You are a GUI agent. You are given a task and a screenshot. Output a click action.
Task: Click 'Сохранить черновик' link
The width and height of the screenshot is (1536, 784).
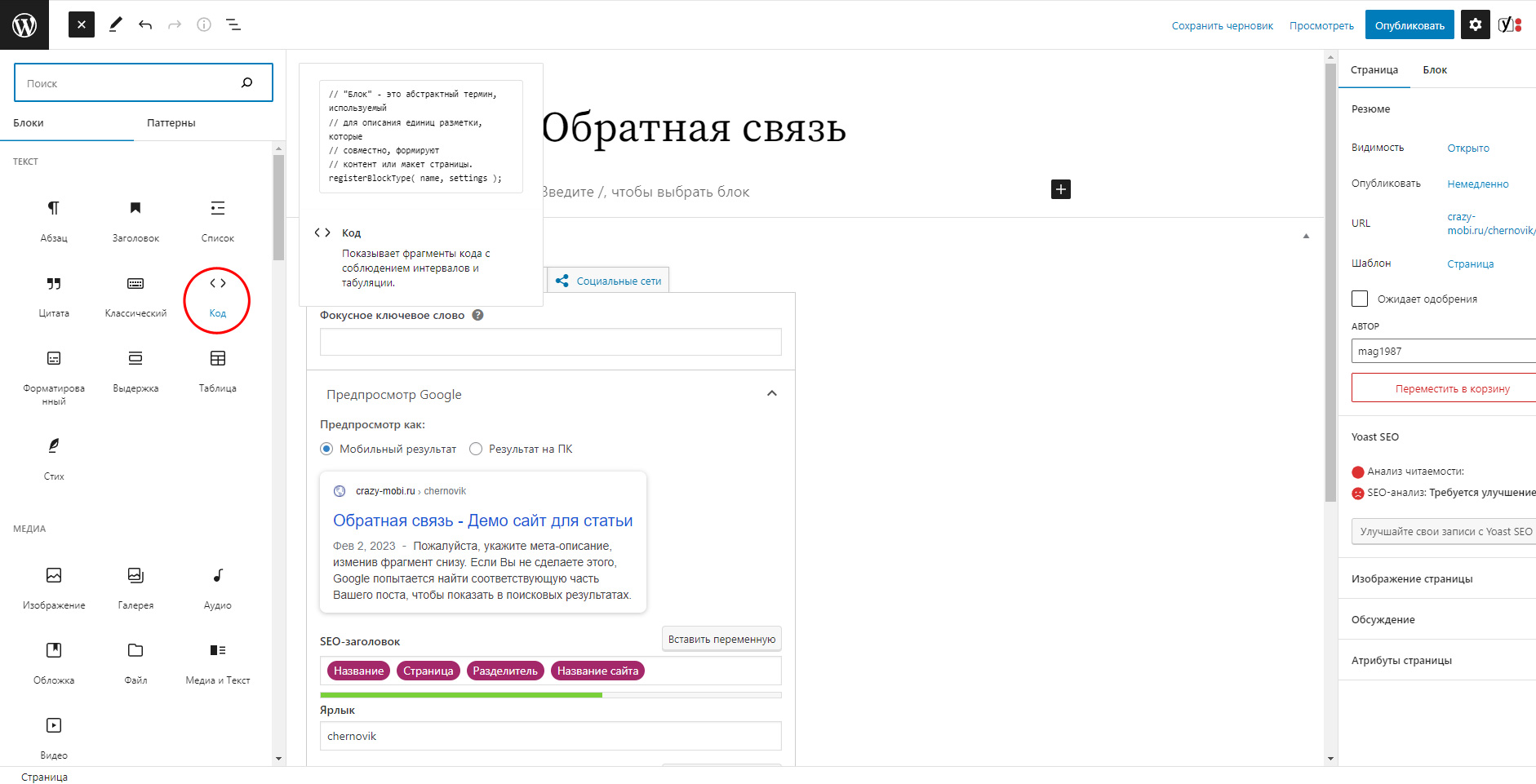1222,26
